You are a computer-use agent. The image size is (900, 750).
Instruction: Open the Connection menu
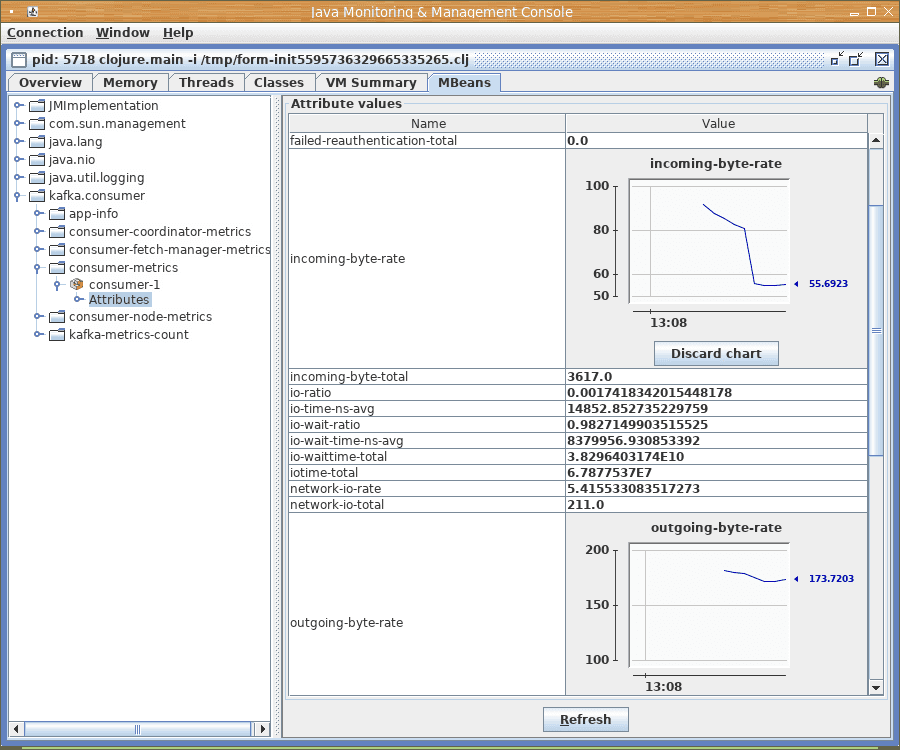tap(45, 33)
